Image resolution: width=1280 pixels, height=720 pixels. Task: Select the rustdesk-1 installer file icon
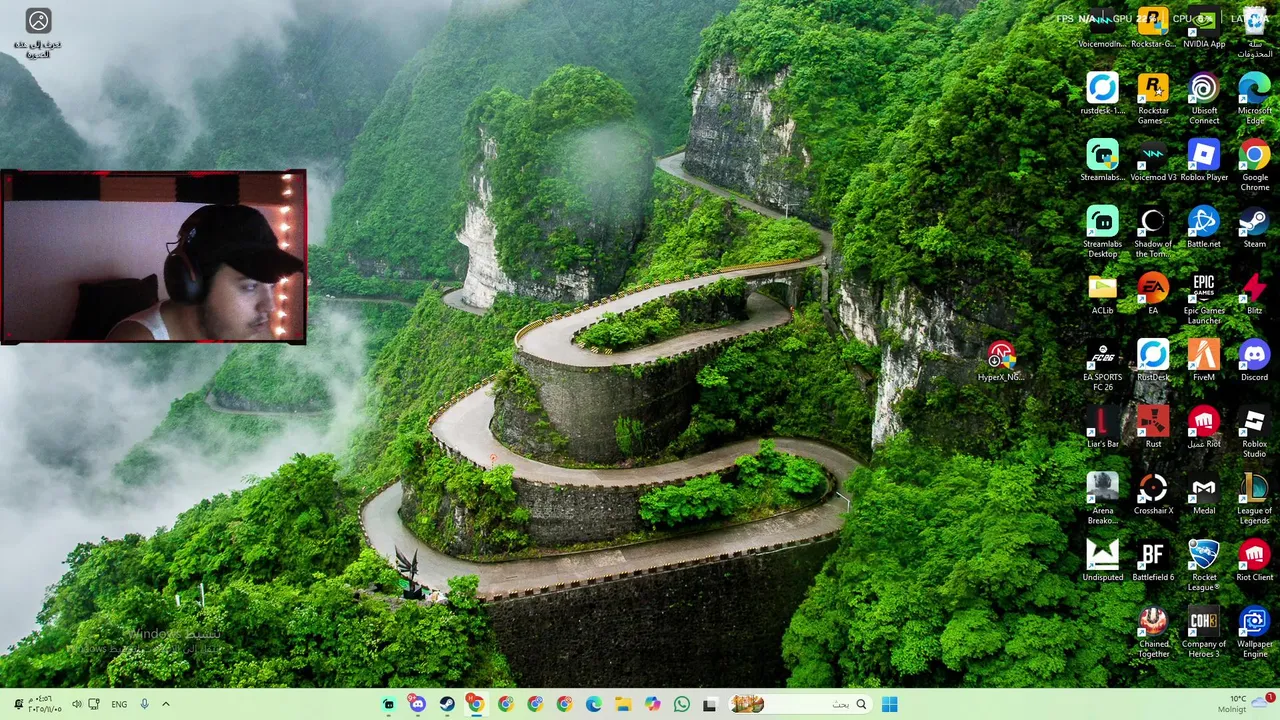pyautogui.click(x=1102, y=94)
